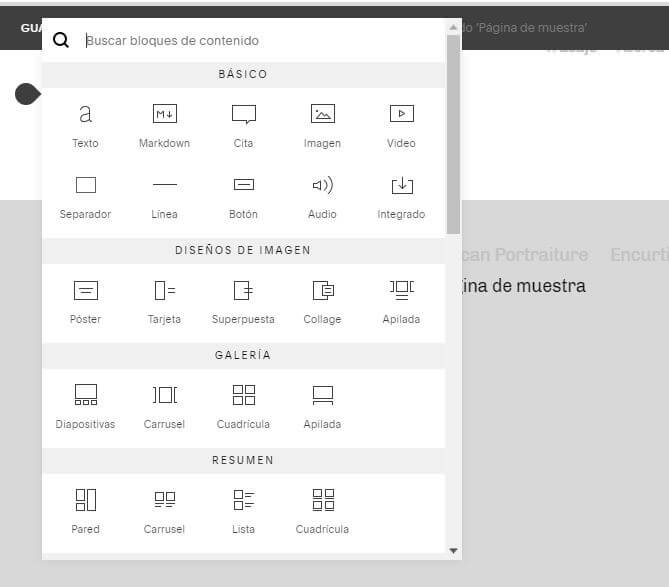The height and width of the screenshot is (587, 669).
Task: Pick the Superpuesta image layout
Action: pos(243,302)
